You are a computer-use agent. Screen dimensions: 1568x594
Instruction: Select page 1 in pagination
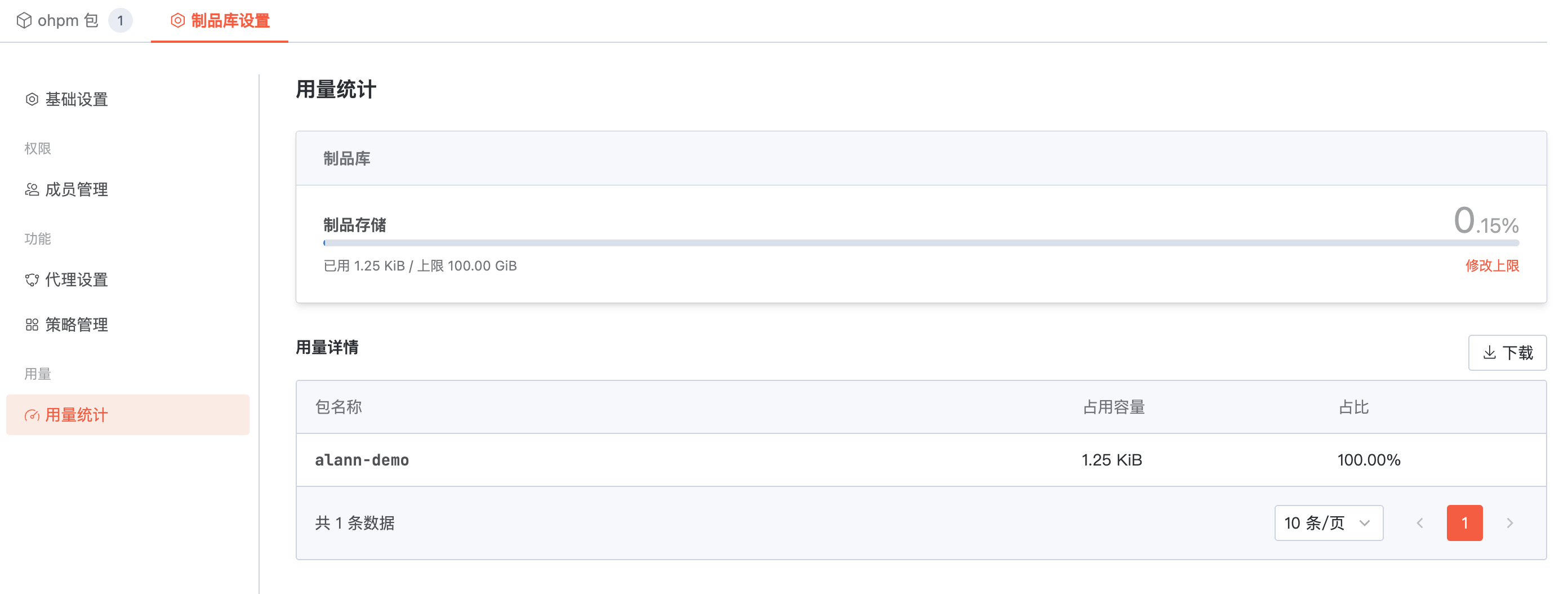tap(1464, 523)
